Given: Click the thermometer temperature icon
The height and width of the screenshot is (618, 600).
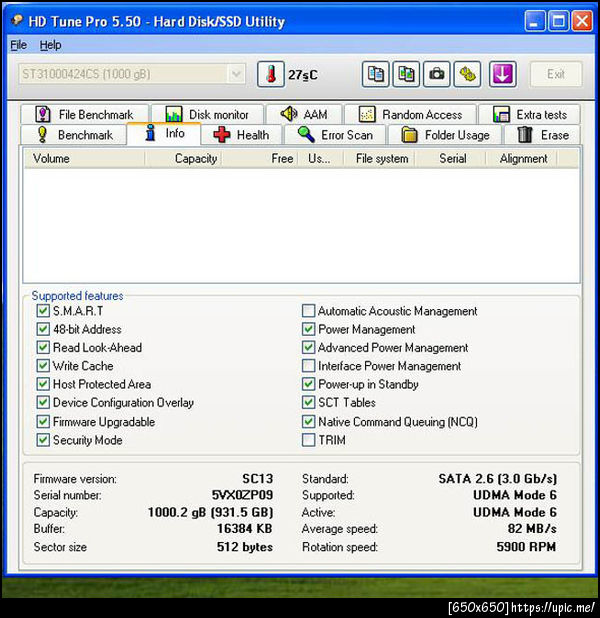Looking at the screenshot, I should tap(270, 74).
